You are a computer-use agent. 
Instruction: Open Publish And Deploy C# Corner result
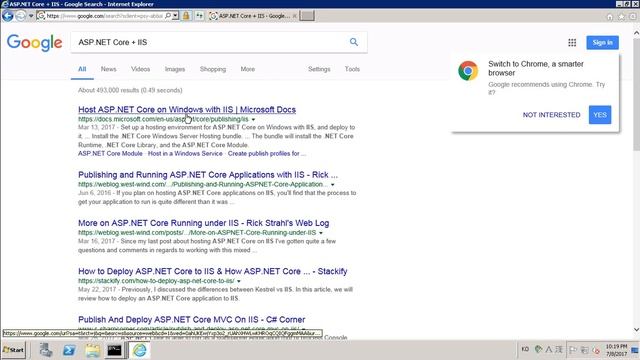coord(191,319)
